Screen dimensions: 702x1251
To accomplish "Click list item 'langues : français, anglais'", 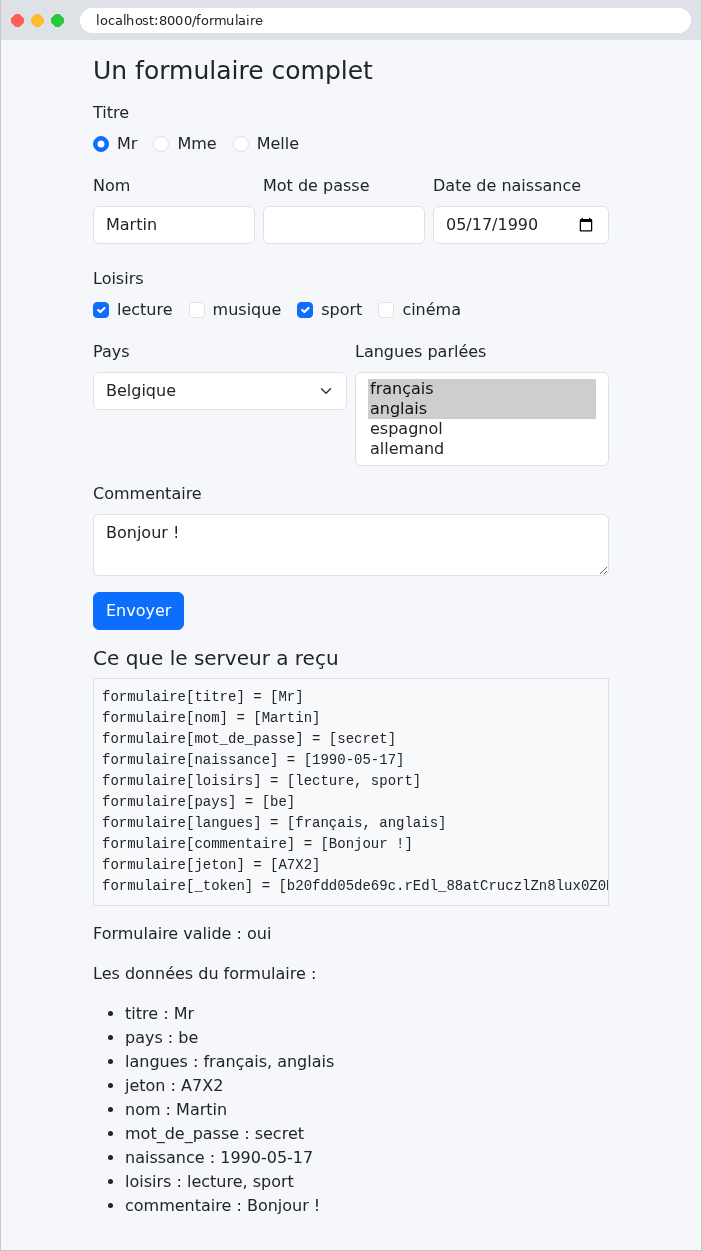I will pos(229,1062).
